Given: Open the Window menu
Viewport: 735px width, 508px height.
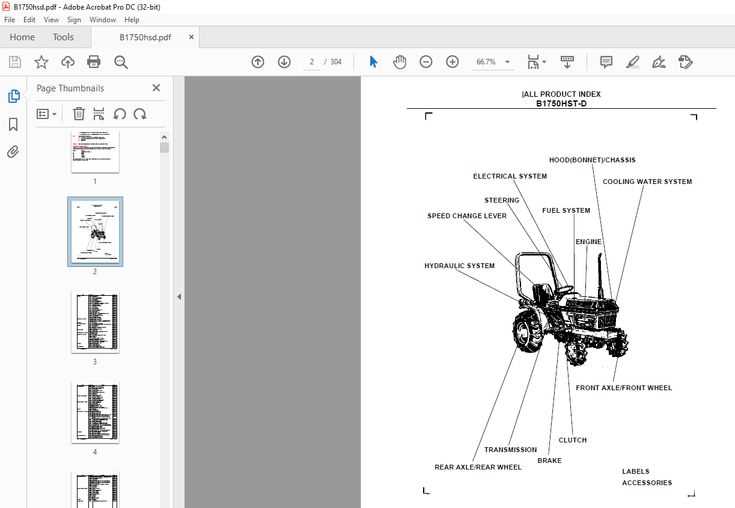Looking at the screenshot, I should pos(102,20).
